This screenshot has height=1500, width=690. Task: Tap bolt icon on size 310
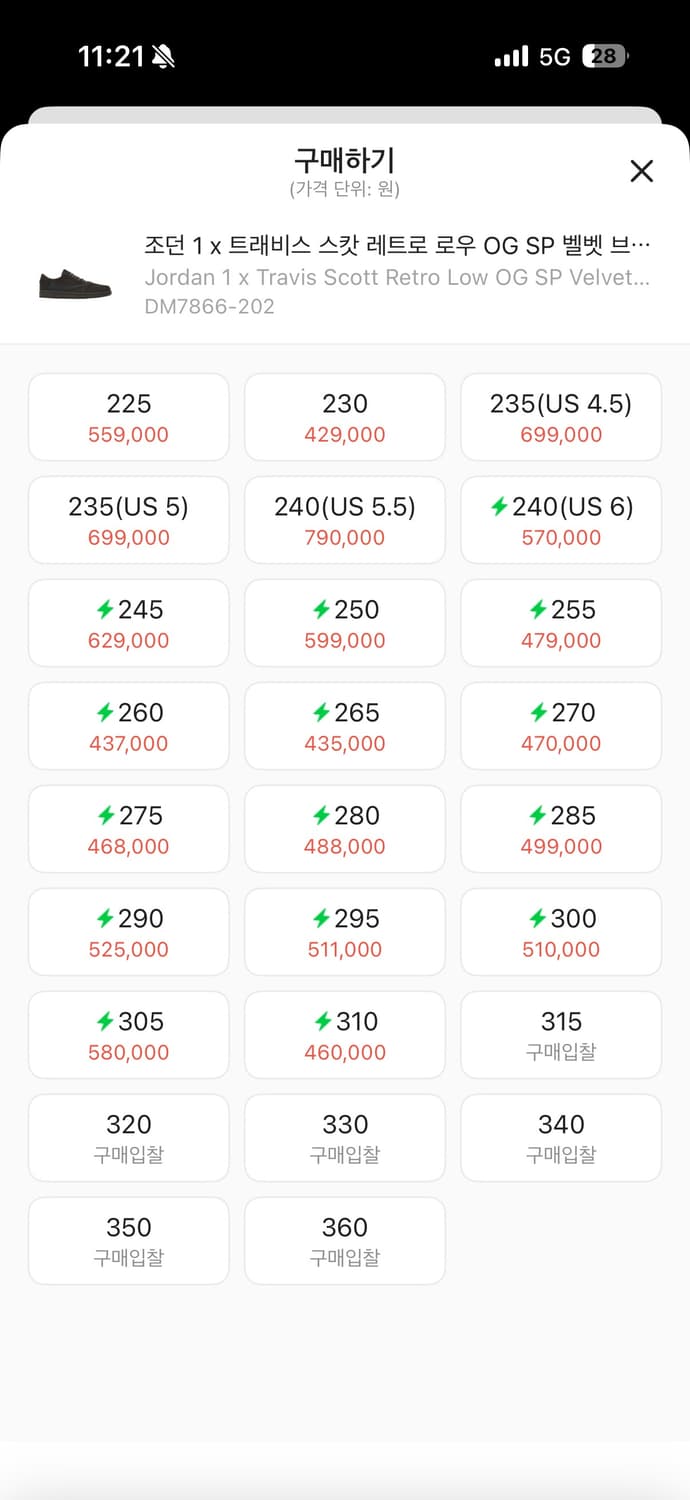pos(322,1022)
